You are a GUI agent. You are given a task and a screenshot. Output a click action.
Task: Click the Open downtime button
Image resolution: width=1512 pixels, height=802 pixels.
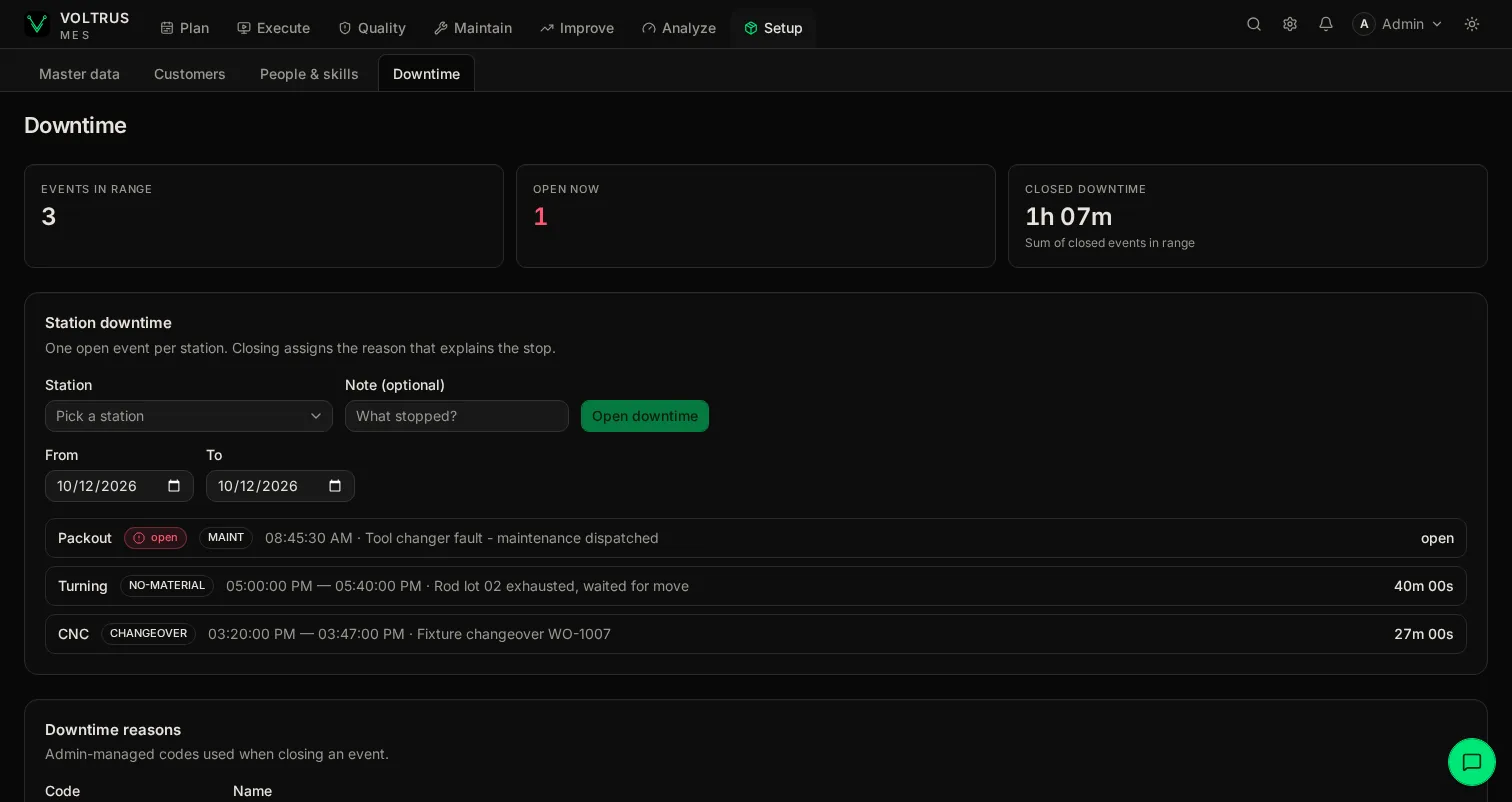[645, 416]
